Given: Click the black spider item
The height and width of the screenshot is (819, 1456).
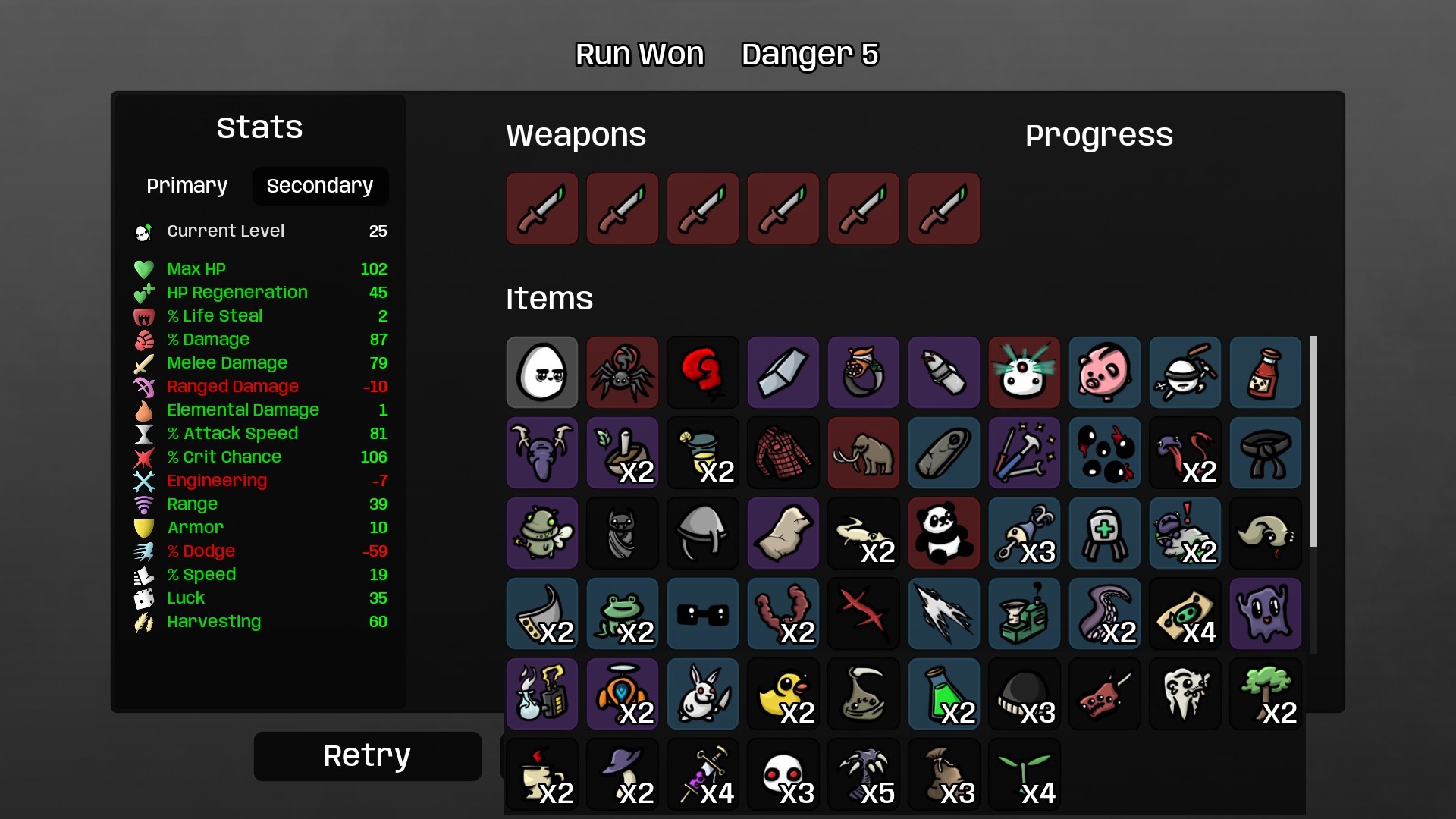Looking at the screenshot, I should [623, 372].
